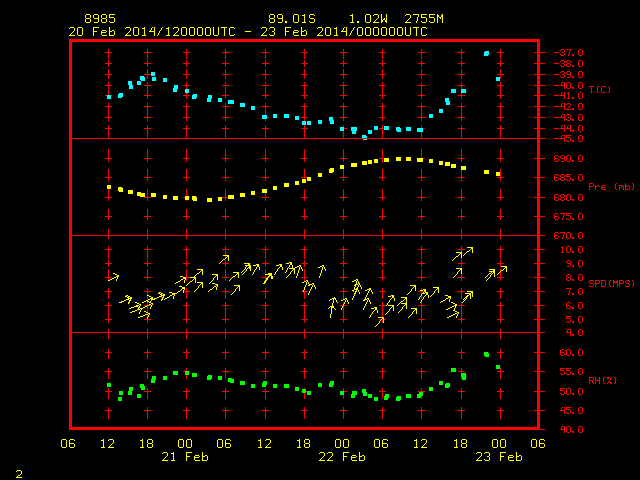Click the highest green humidity point near 60.0
Viewport: 640px width, 480px height.
pos(486,354)
